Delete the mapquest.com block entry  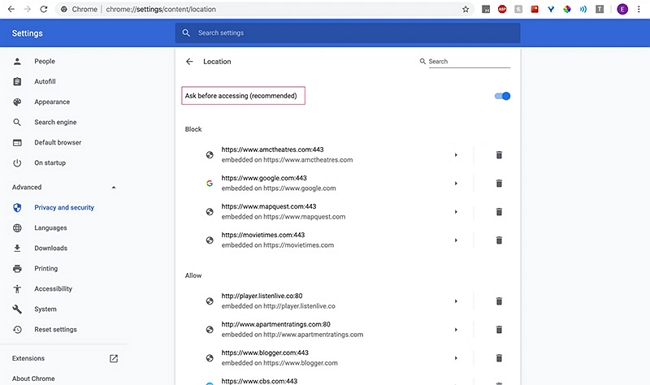pyautogui.click(x=499, y=212)
